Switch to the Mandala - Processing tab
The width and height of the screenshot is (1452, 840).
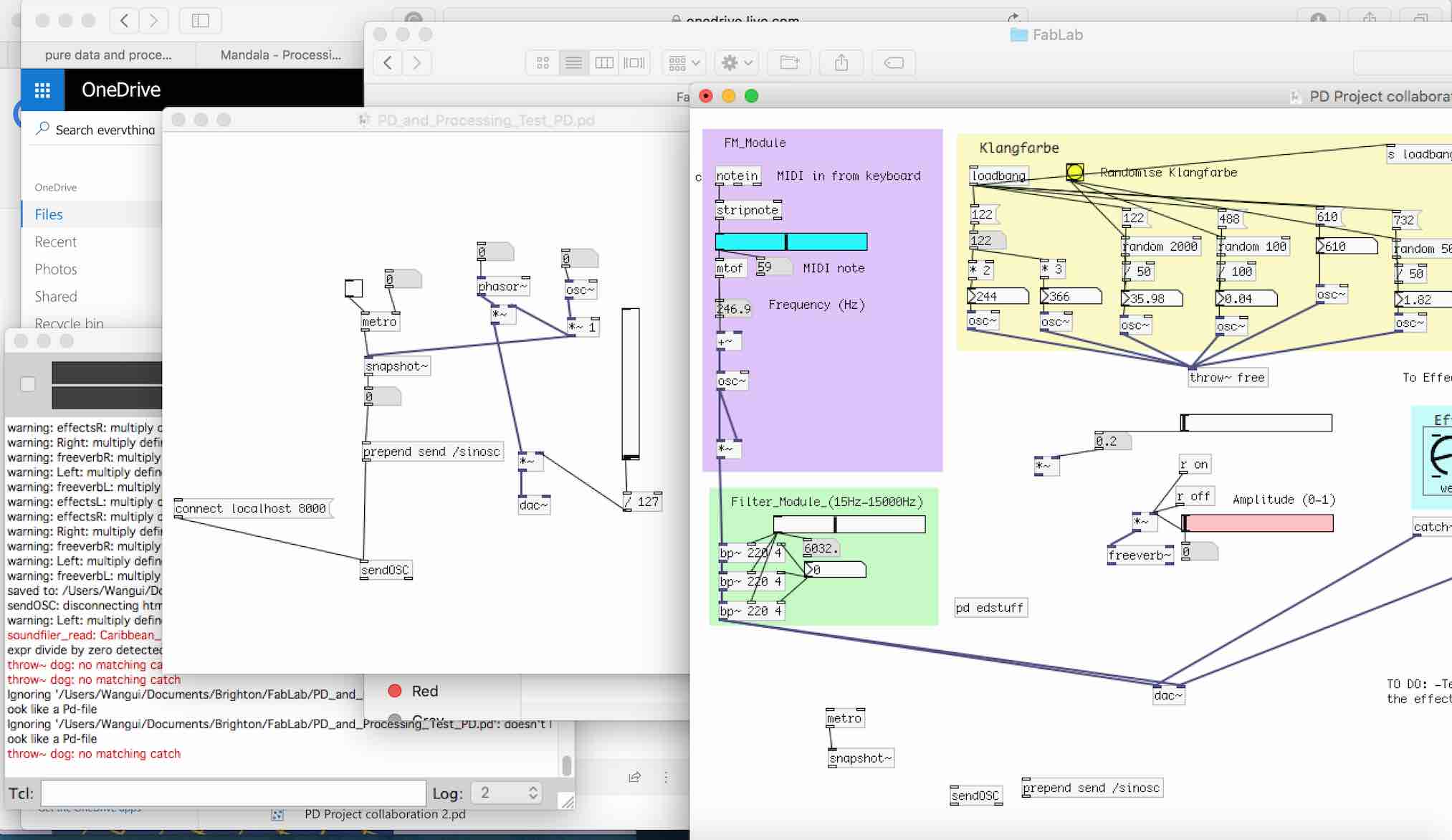(x=280, y=55)
